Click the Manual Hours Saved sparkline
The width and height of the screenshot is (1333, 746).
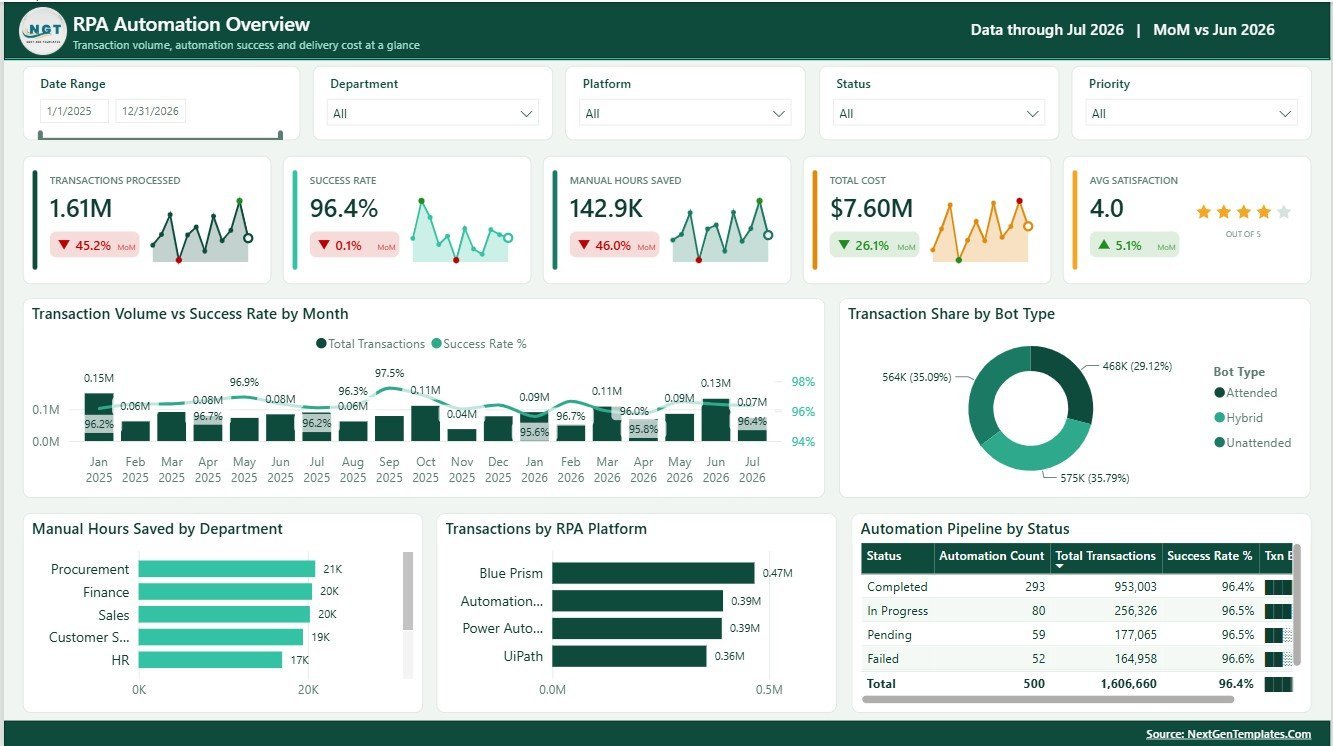click(721, 232)
